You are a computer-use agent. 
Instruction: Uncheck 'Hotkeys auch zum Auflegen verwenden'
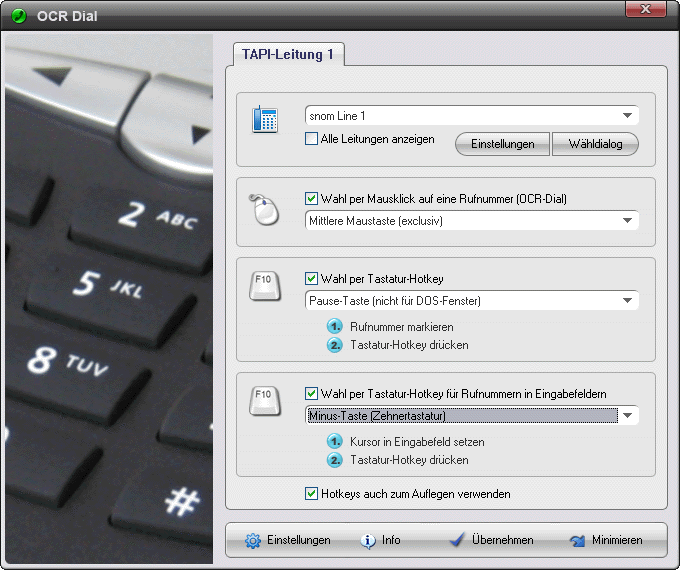(x=312, y=493)
